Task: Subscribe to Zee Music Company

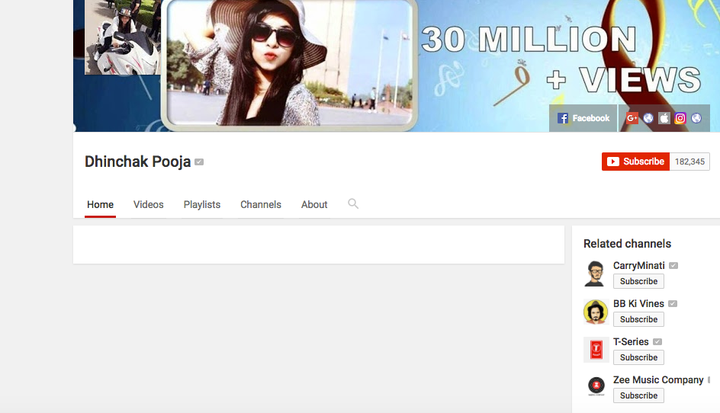Action: [638, 396]
